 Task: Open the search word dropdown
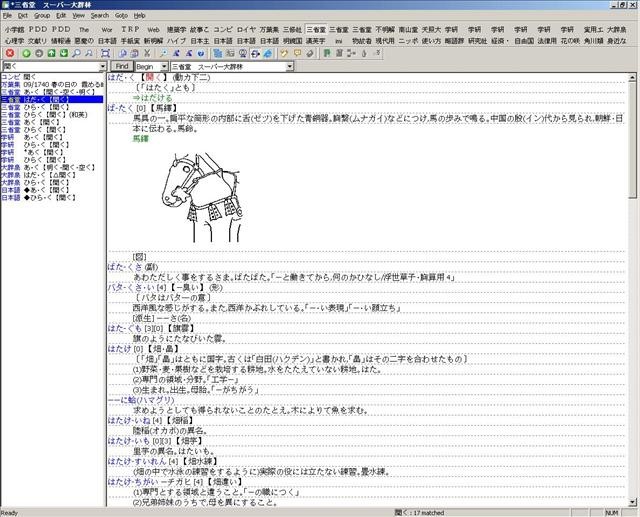[x=99, y=66]
